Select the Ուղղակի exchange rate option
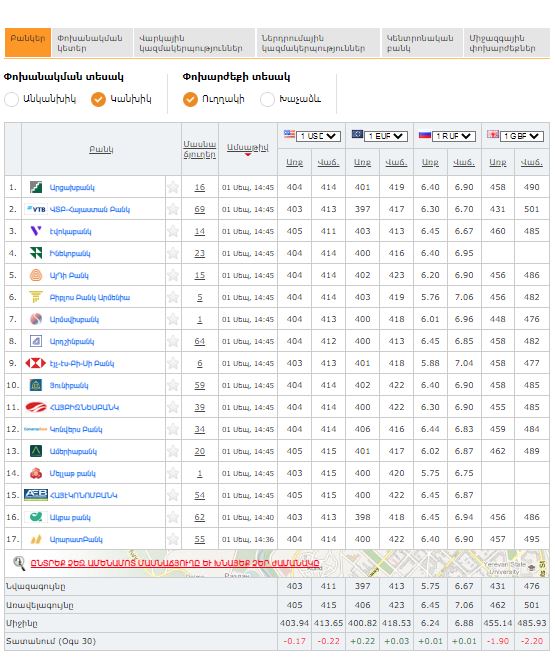The height and width of the screenshot is (665, 555). (190, 99)
